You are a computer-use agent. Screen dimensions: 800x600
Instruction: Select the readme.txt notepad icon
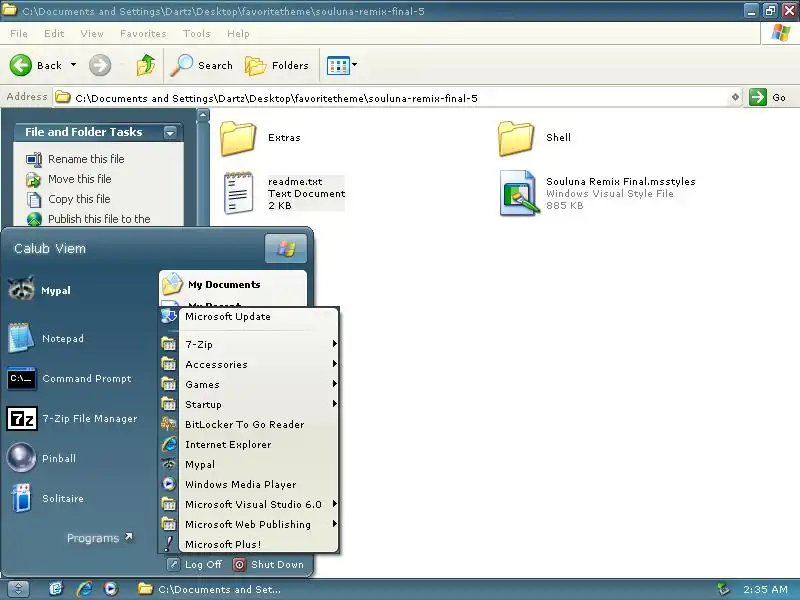pos(238,193)
